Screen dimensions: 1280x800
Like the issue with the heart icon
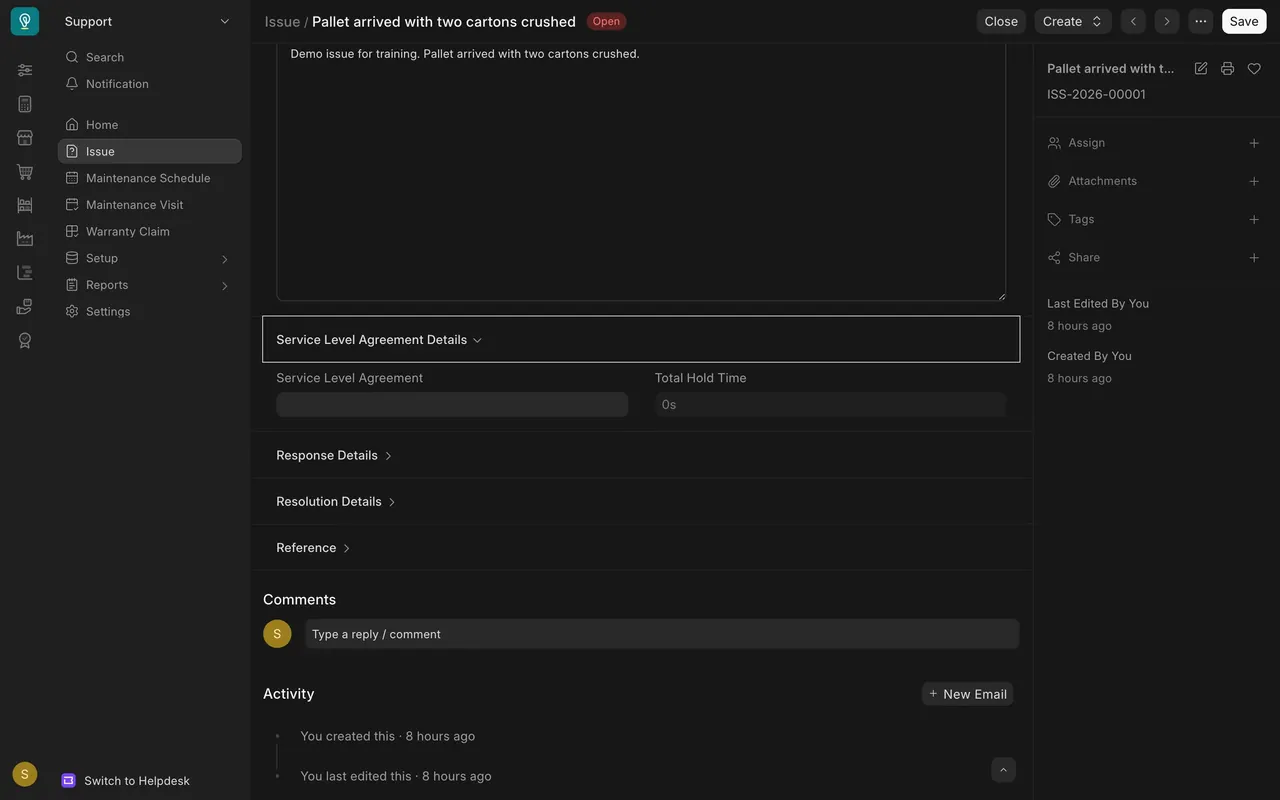1254,69
